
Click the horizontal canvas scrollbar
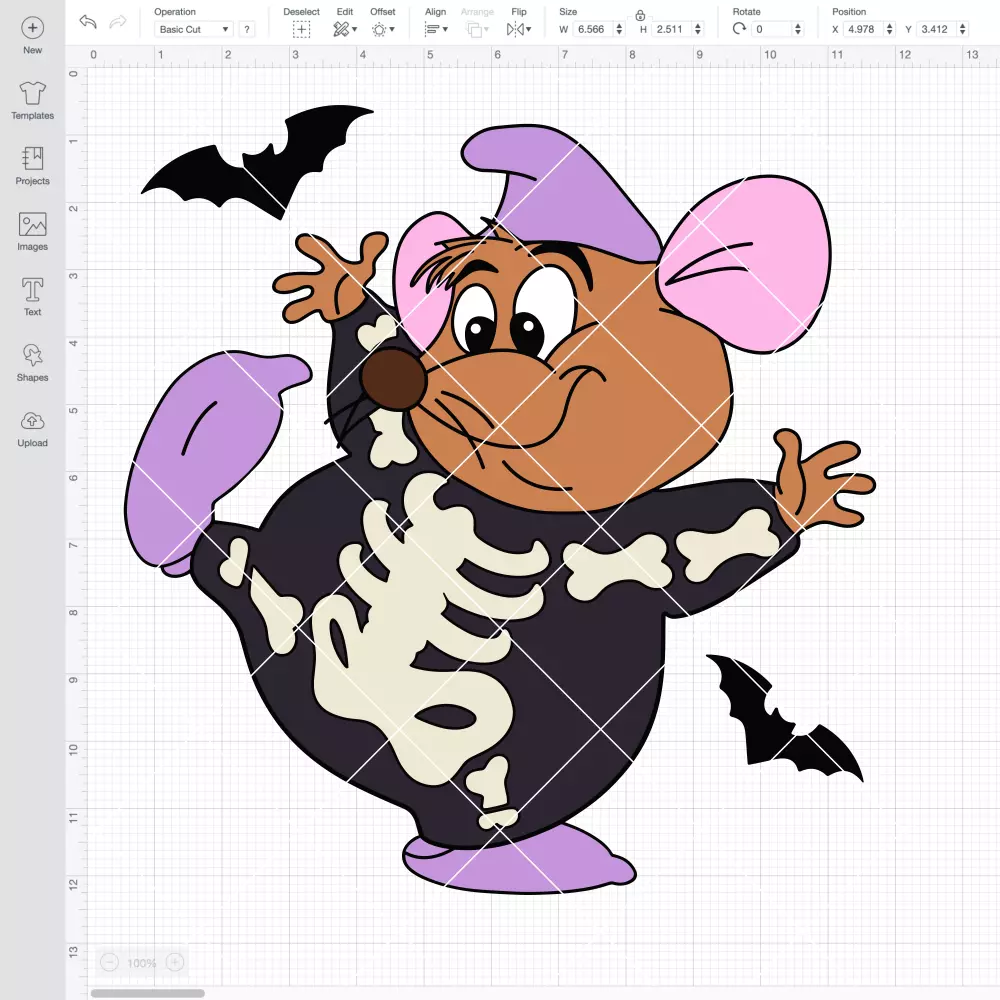pos(147,993)
